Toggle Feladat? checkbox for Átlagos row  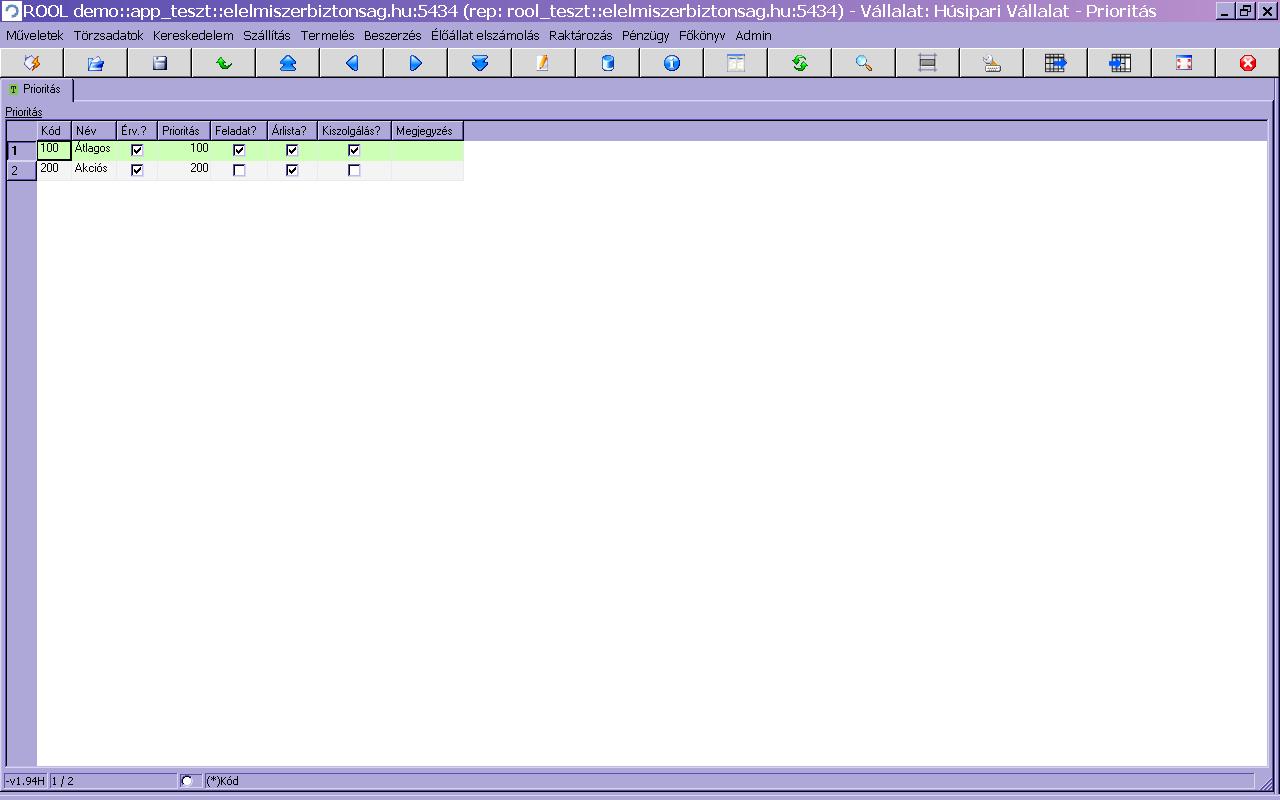[239, 150]
